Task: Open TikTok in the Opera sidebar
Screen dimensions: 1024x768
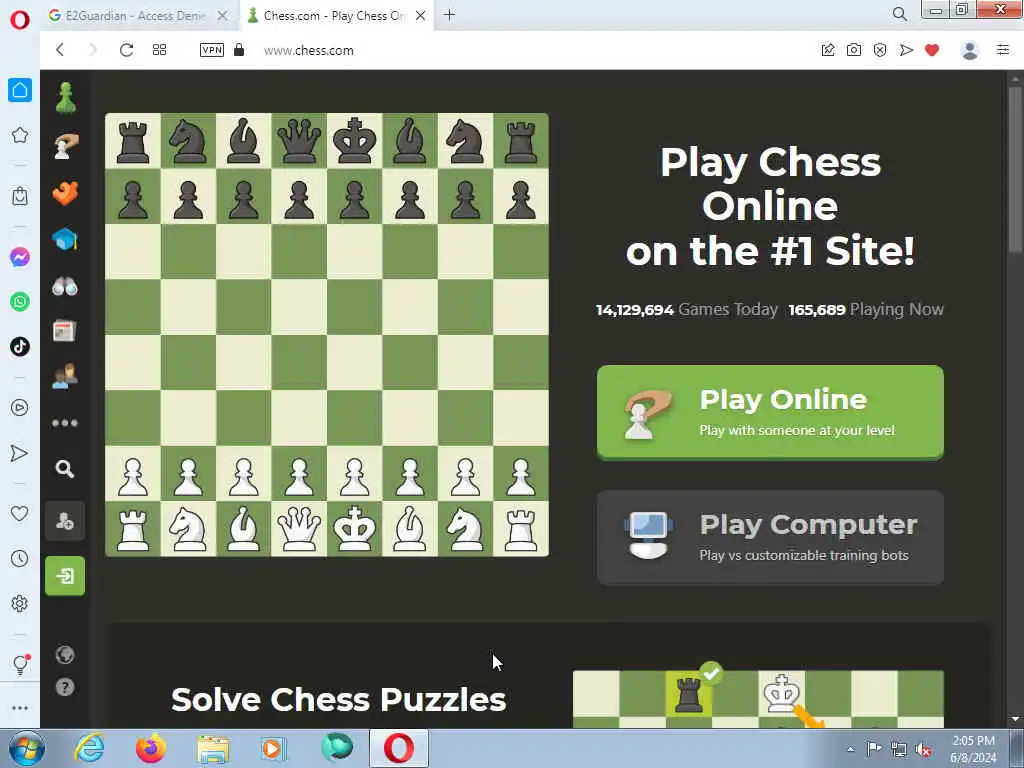Action: [x=20, y=346]
